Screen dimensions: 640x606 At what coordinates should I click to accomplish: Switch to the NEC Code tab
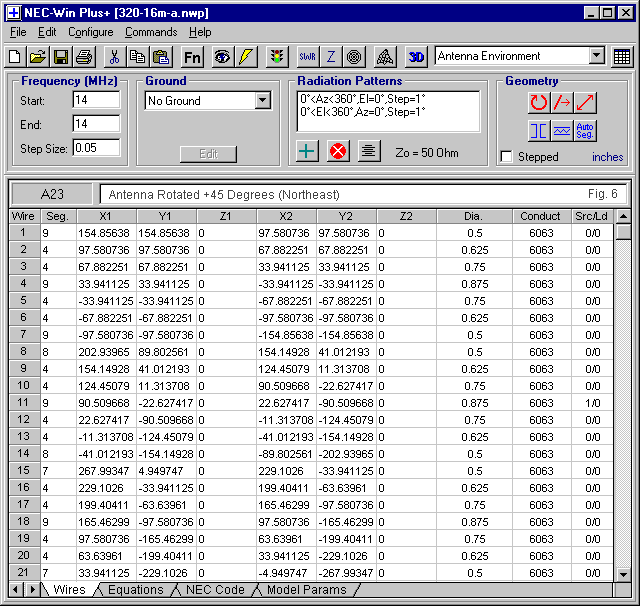click(x=215, y=590)
